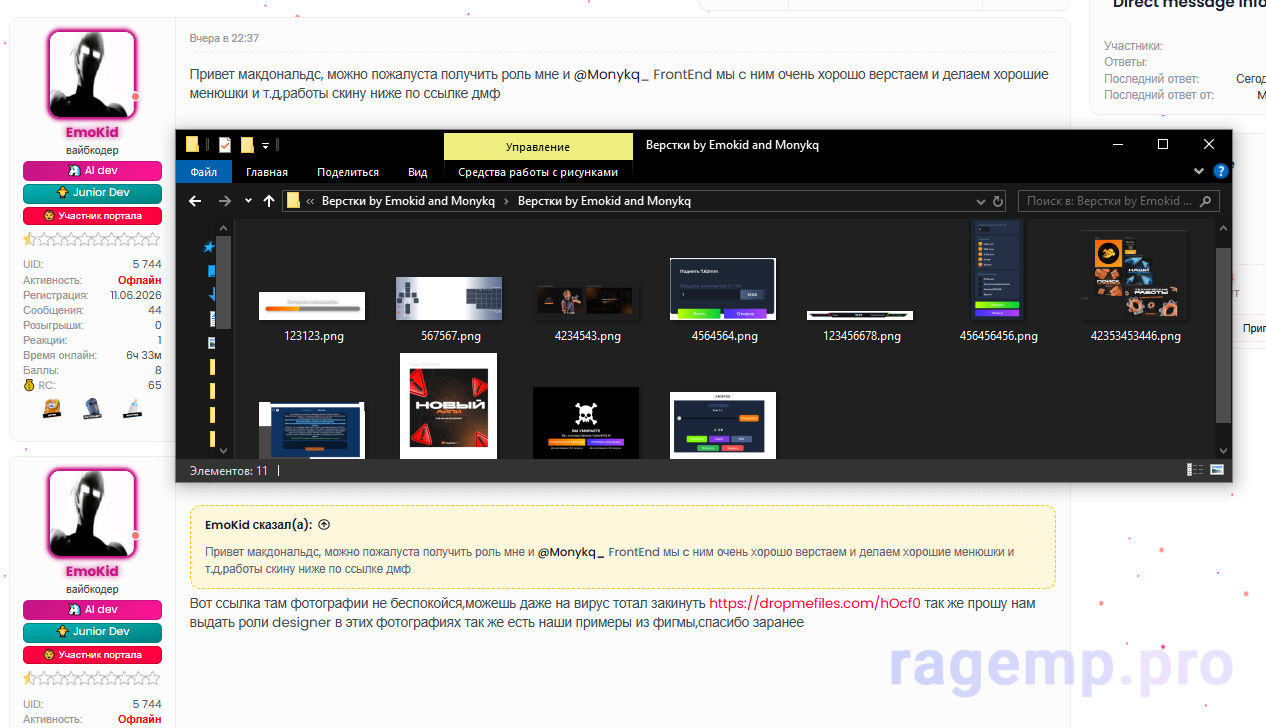Open the Вид ribbon tab

pyautogui.click(x=418, y=172)
